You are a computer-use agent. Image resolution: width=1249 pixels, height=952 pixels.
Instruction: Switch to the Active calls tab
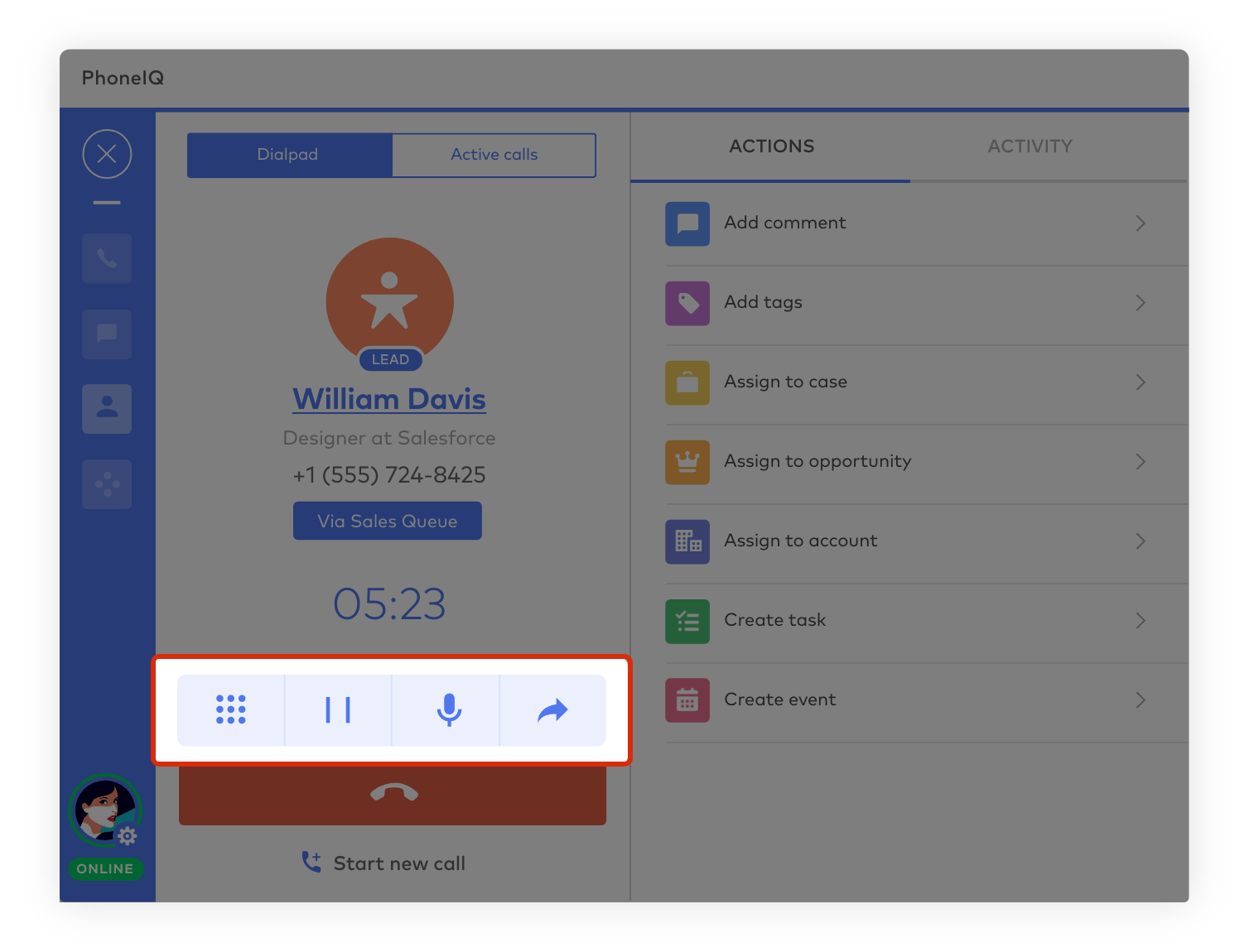click(494, 155)
